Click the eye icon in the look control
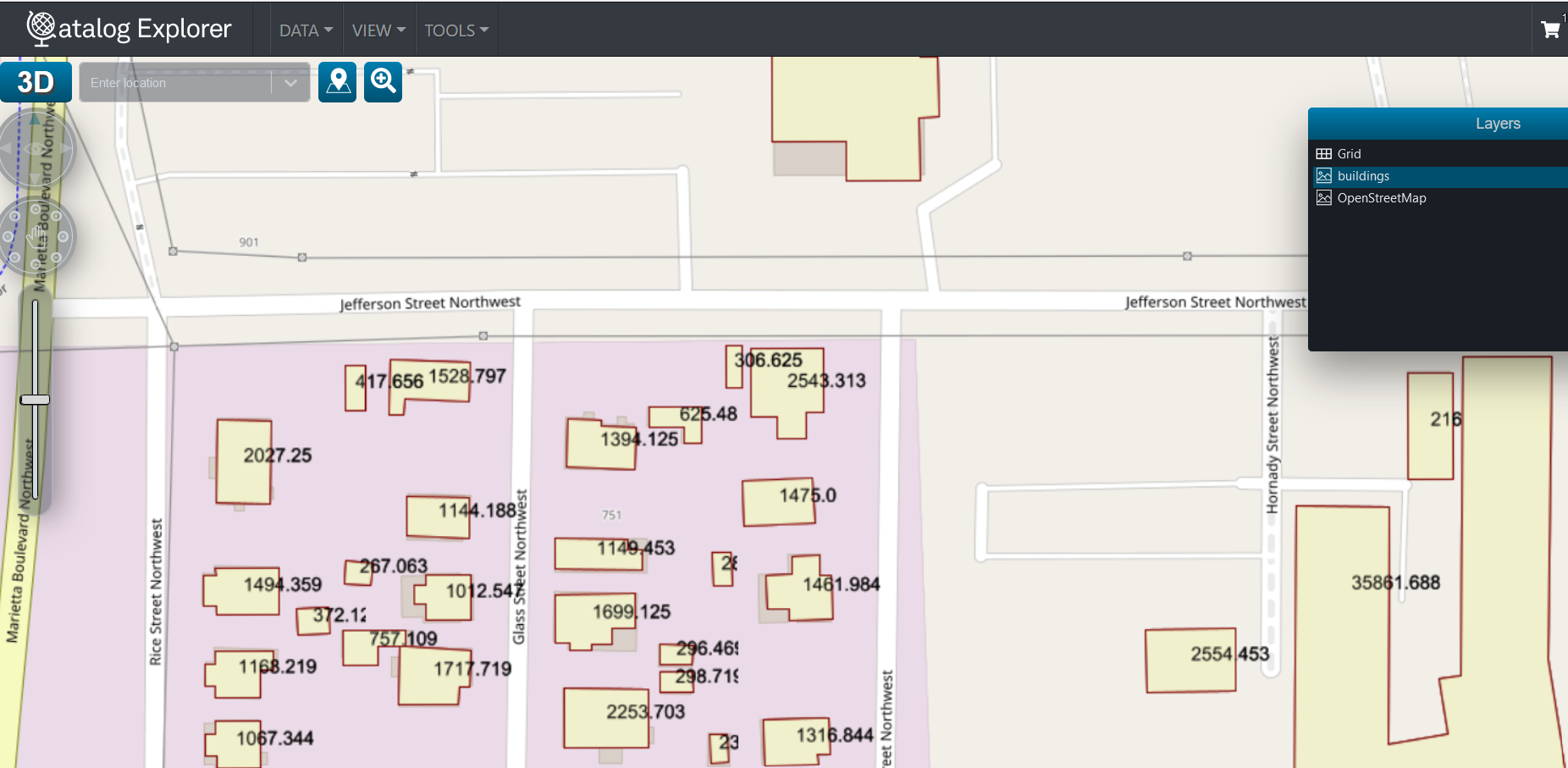 [x=35, y=149]
